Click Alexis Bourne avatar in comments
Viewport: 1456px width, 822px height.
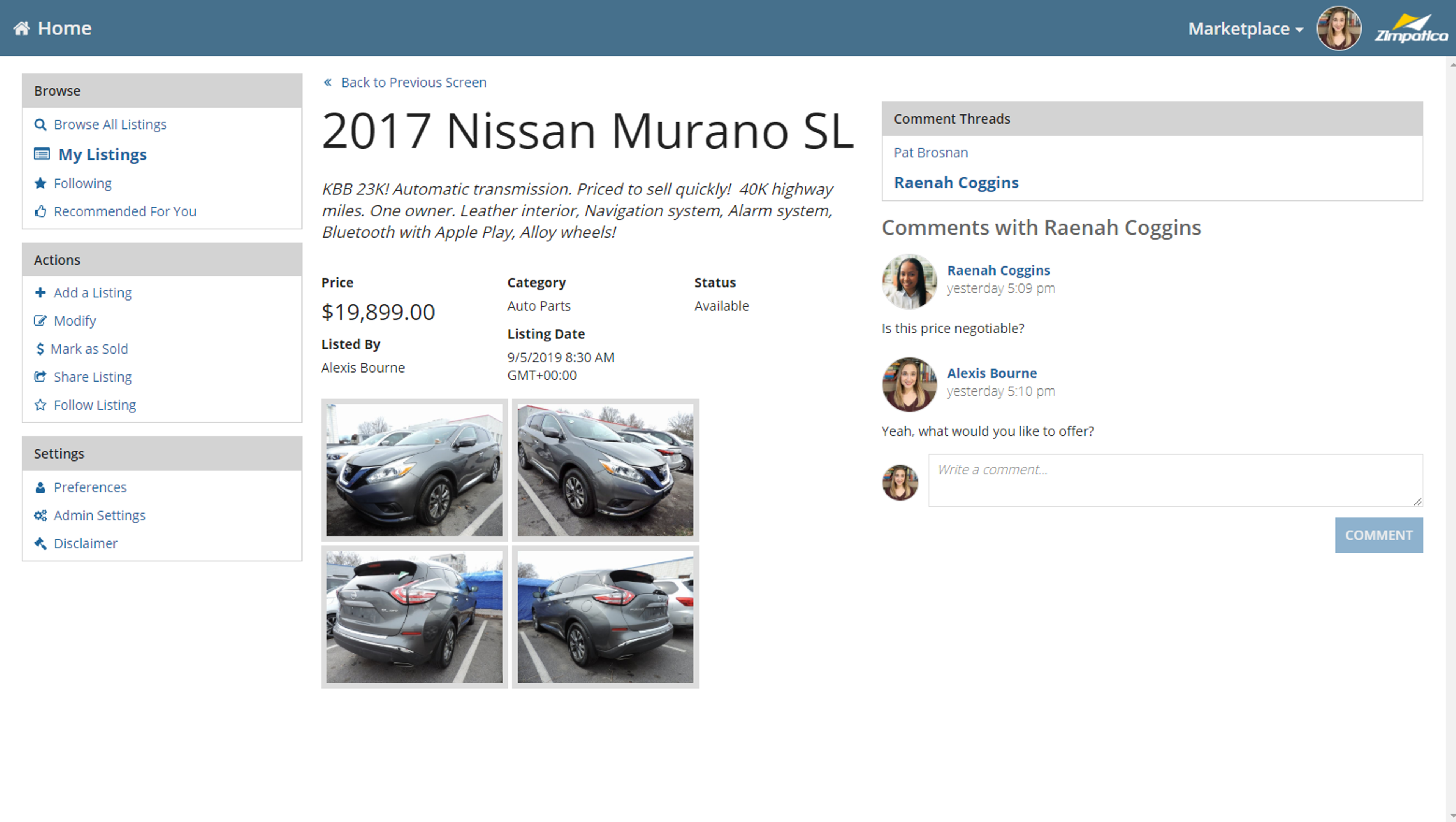(x=909, y=384)
